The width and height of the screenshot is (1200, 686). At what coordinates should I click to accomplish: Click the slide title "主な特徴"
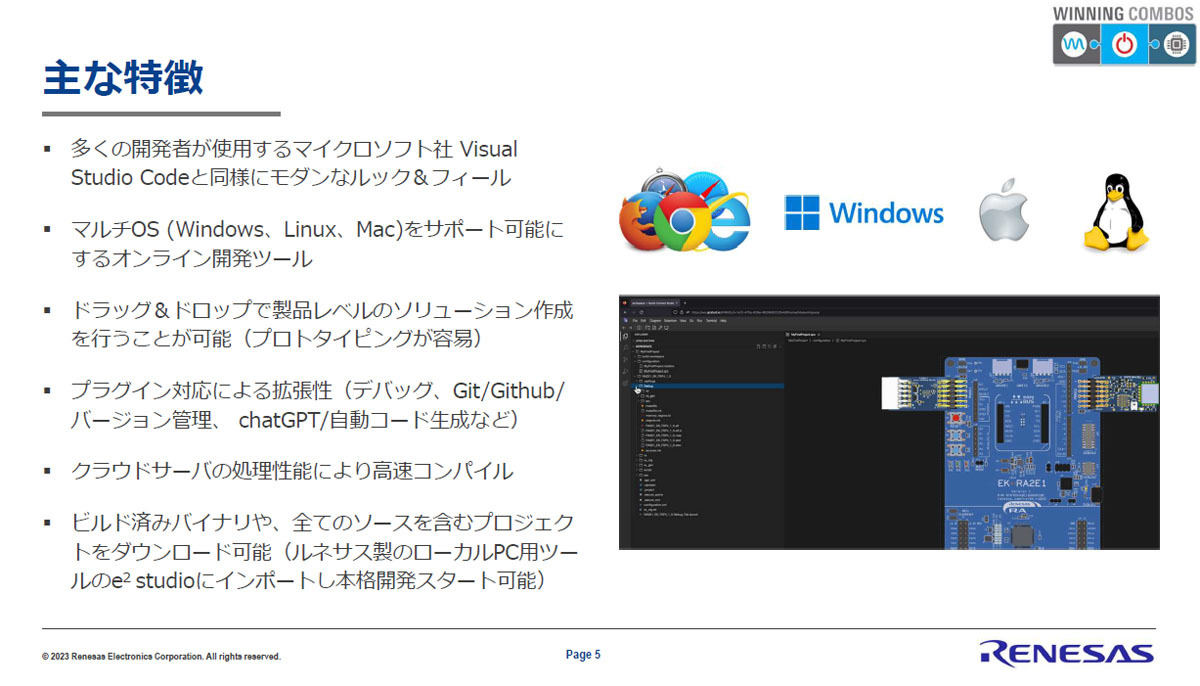click(x=123, y=77)
